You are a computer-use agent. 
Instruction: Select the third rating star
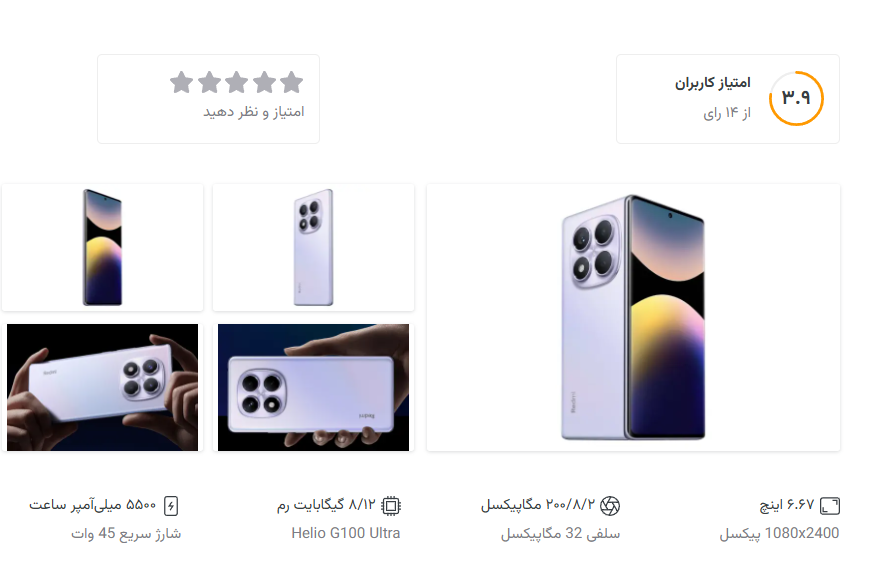point(237,83)
